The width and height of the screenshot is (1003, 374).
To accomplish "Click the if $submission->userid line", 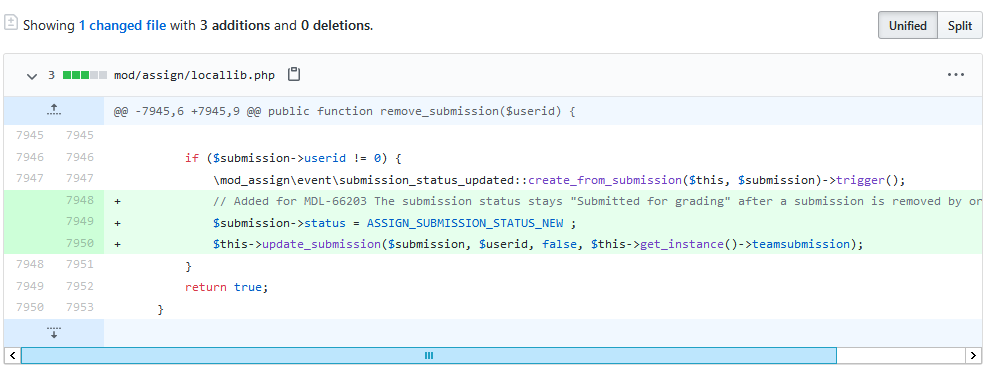I will tap(293, 158).
